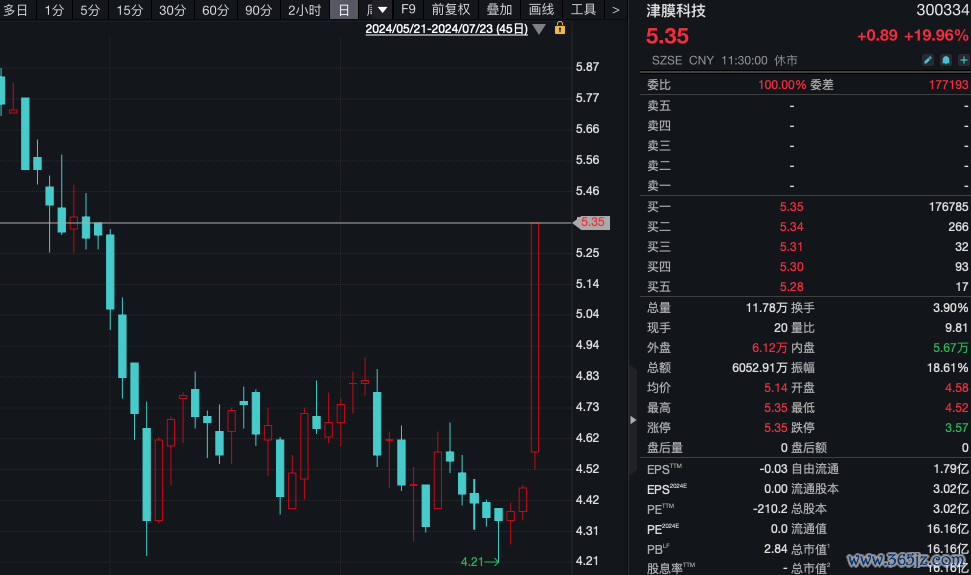Click the 4.21 lowest price label
The width and height of the screenshot is (971, 575).
(472, 561)
